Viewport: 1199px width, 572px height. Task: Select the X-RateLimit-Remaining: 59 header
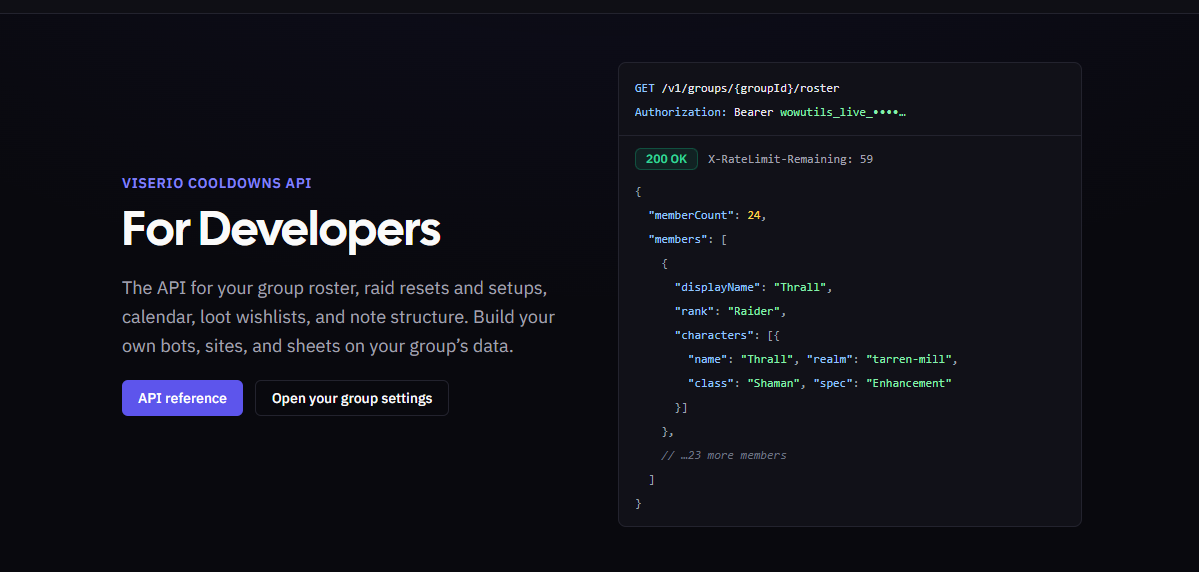click(x=791, y=159)
